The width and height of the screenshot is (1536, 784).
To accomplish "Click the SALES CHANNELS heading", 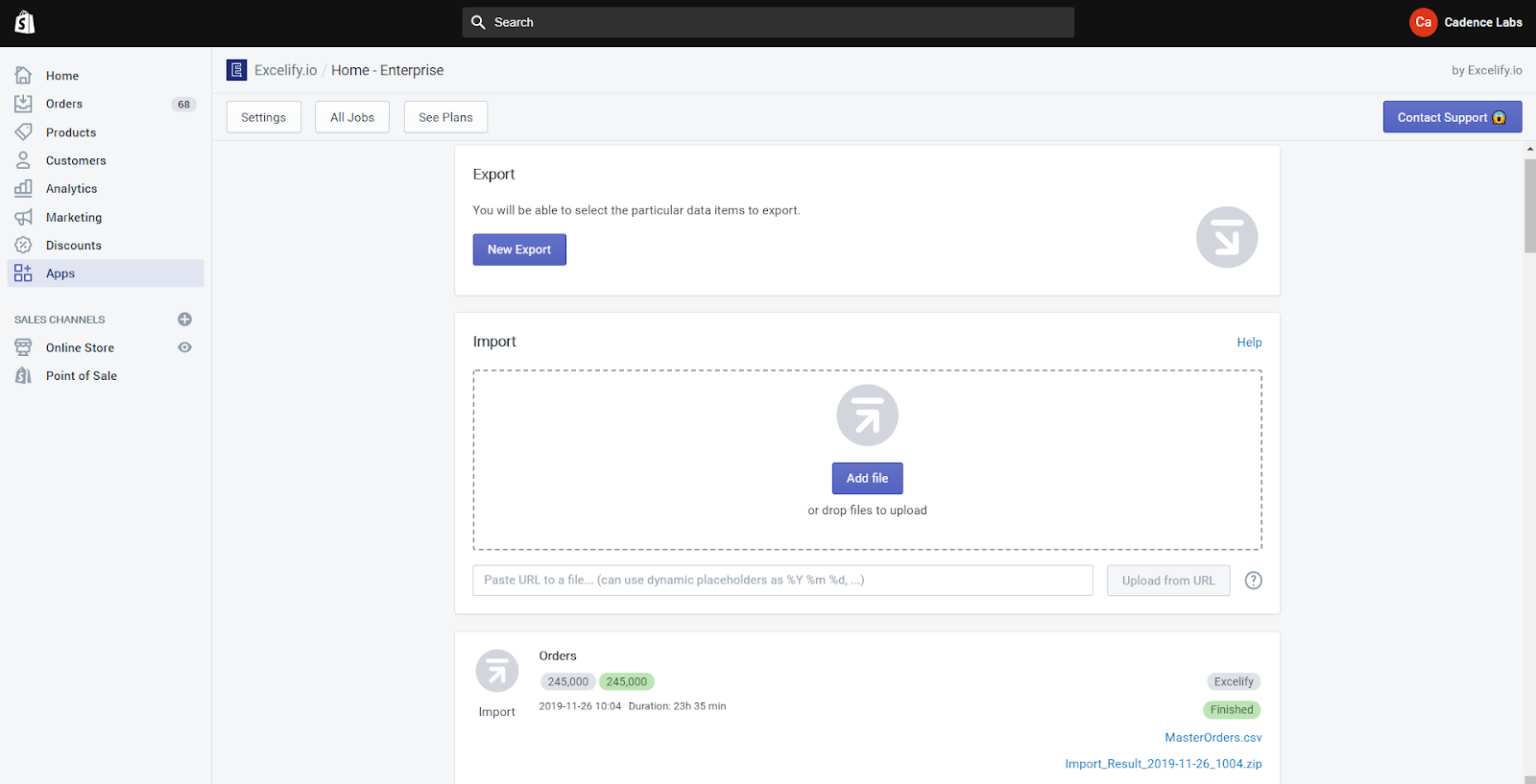I will tap(60, 320).
